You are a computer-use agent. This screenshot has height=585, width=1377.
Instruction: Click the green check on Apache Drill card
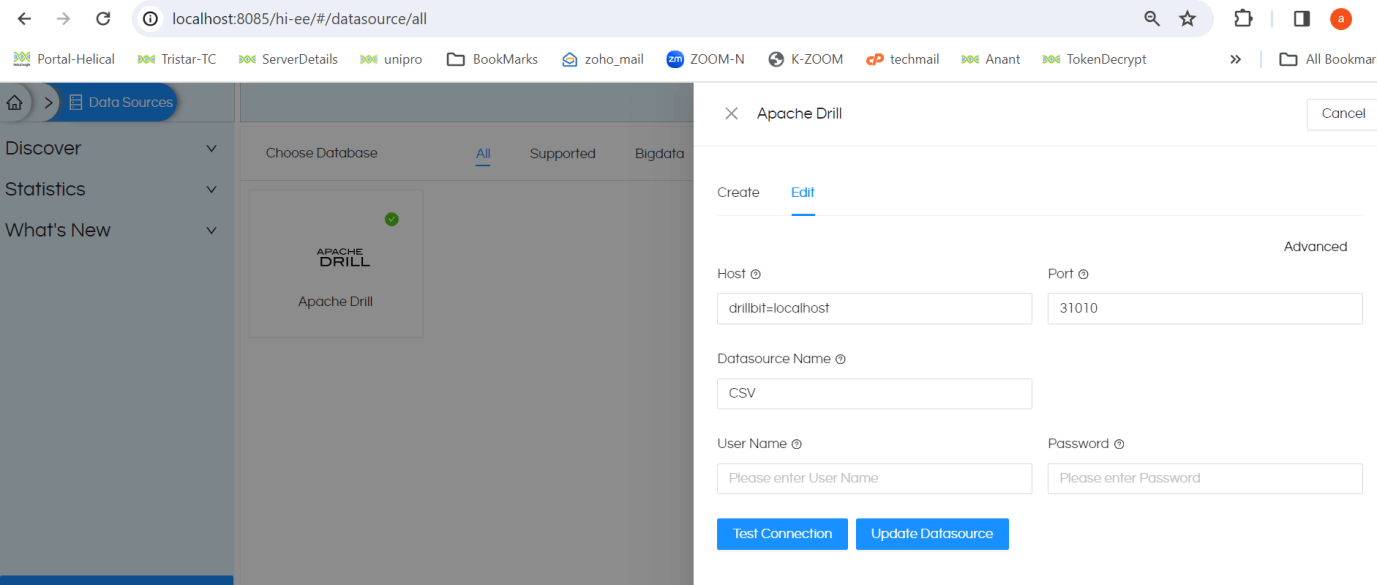click(392, 219)
